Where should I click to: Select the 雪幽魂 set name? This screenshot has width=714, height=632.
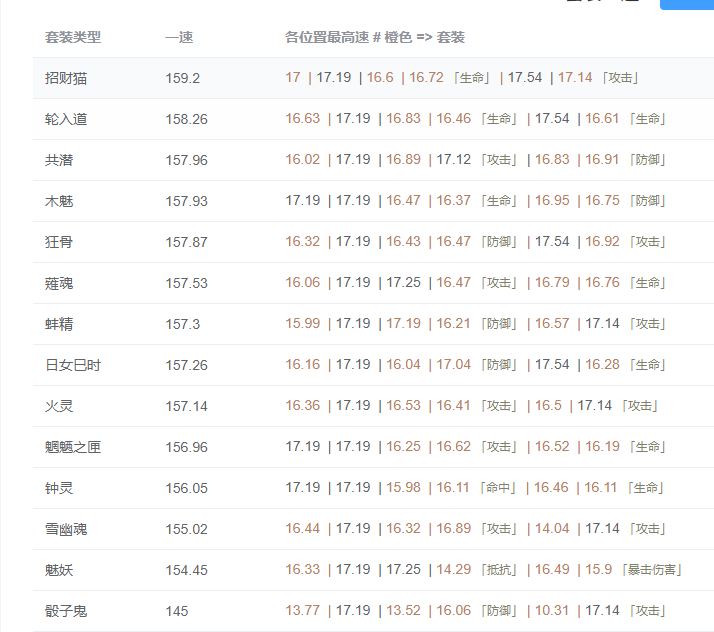coord(66,529)
